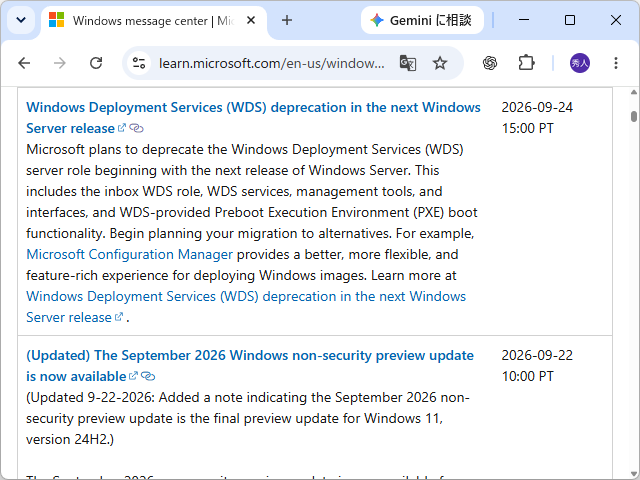
Task: Maximize the Chrome window
Action: pos(570,20)
